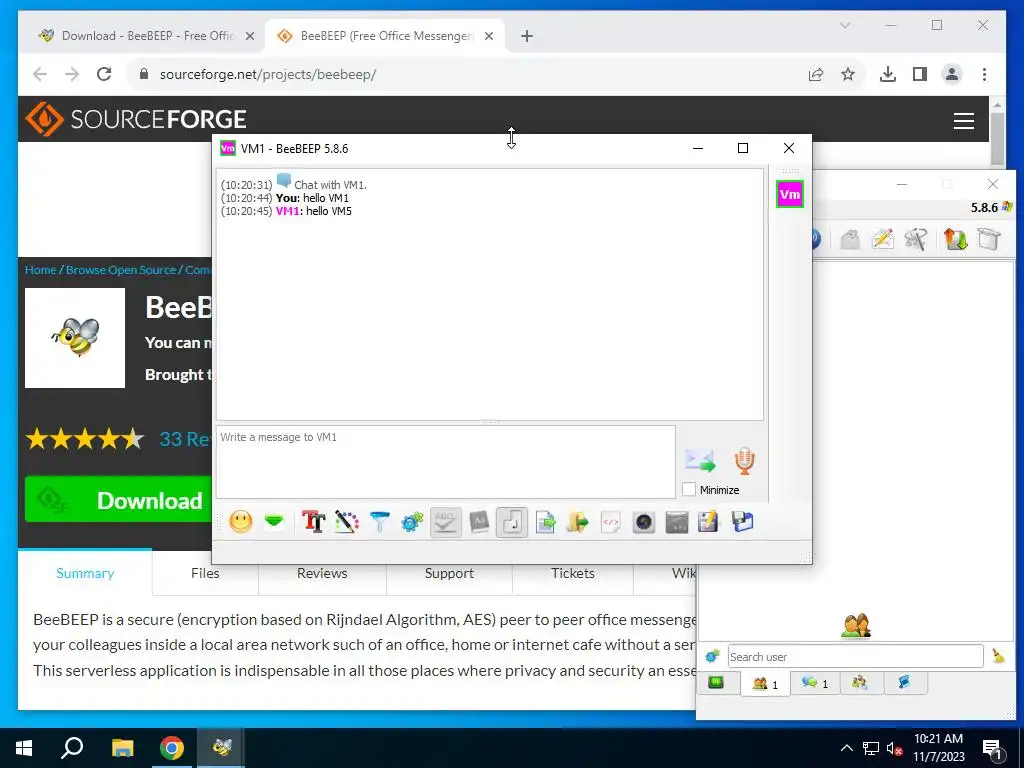This screenshot has width=1024, height=768.
Task: Open the group users tab
Action: click(x=860, y=683)
